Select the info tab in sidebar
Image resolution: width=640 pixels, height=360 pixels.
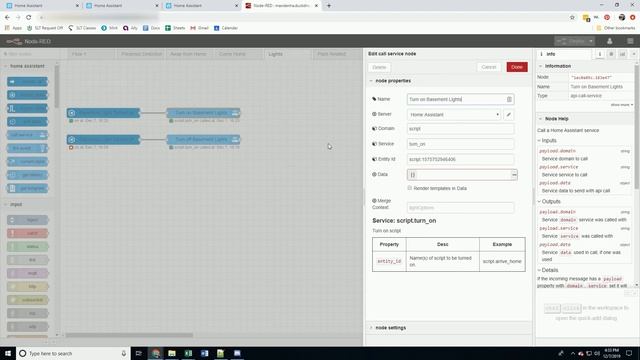click(x=563, y=54)
